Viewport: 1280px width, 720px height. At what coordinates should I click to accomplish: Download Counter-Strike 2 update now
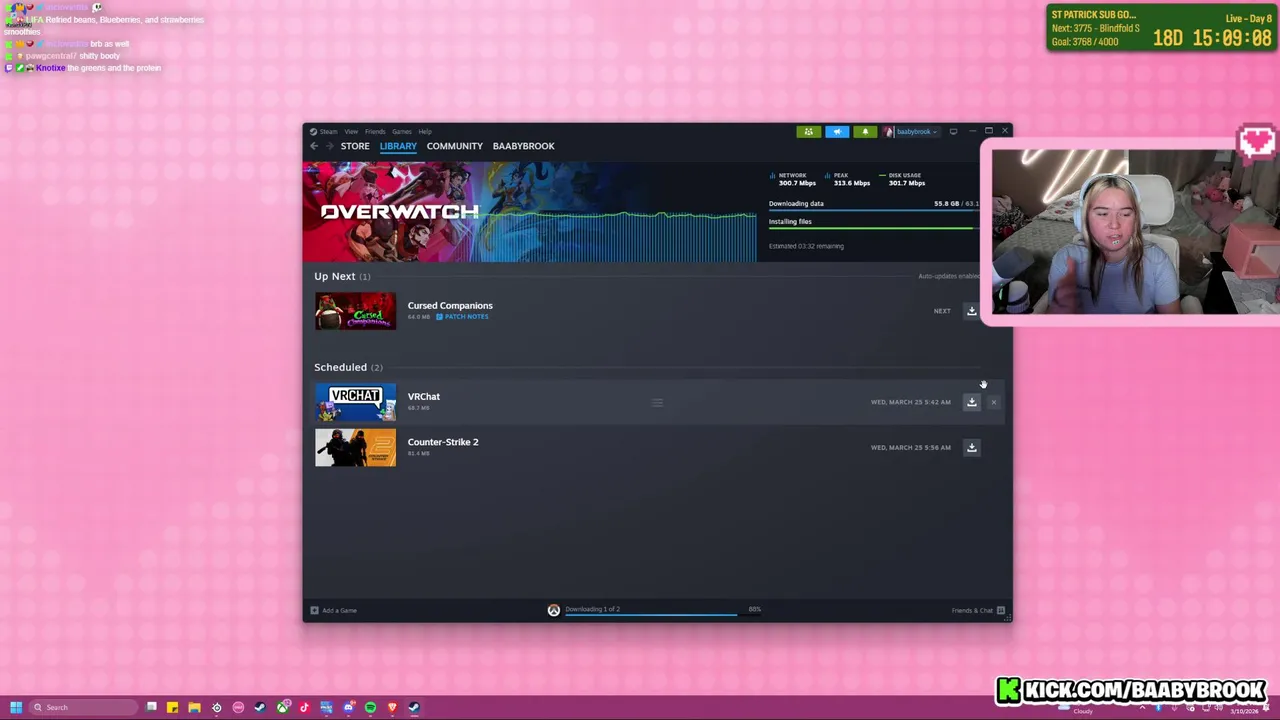coord(971,448)
